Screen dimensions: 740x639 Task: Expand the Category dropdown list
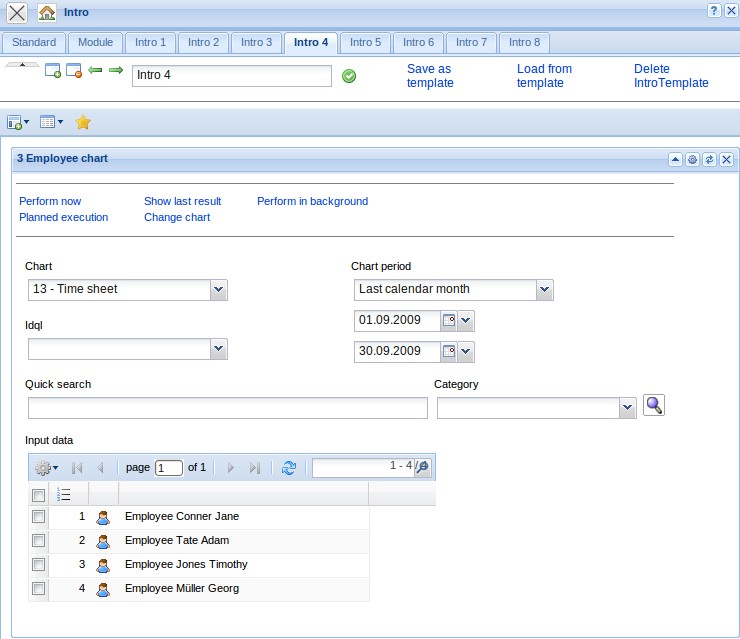(x=627, y=408)
